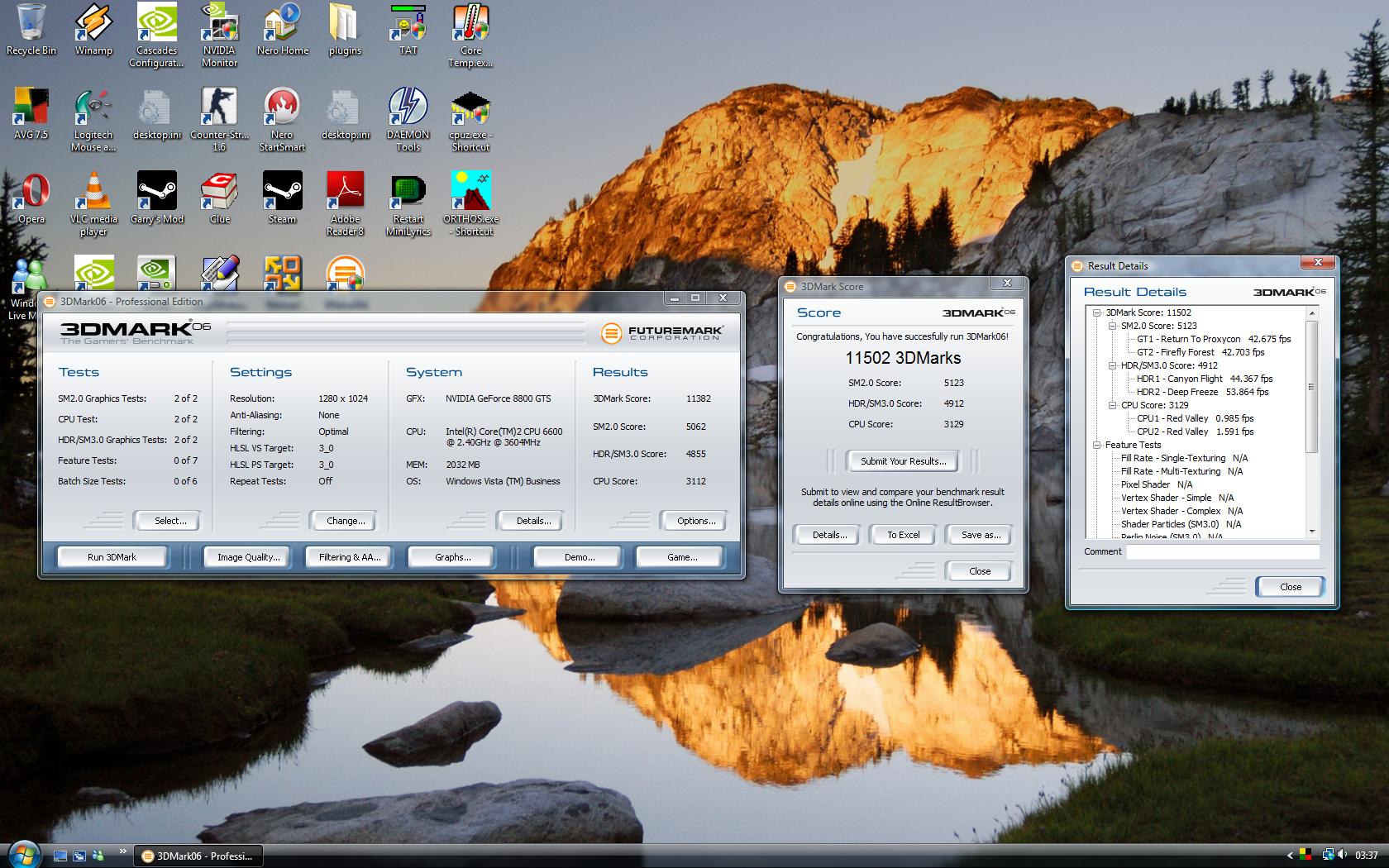Image resolution: width=1389 pixels, height=868 pixels.
Task: Select GT1 - Return To Proxycon row
Action: pos(1213,339)
